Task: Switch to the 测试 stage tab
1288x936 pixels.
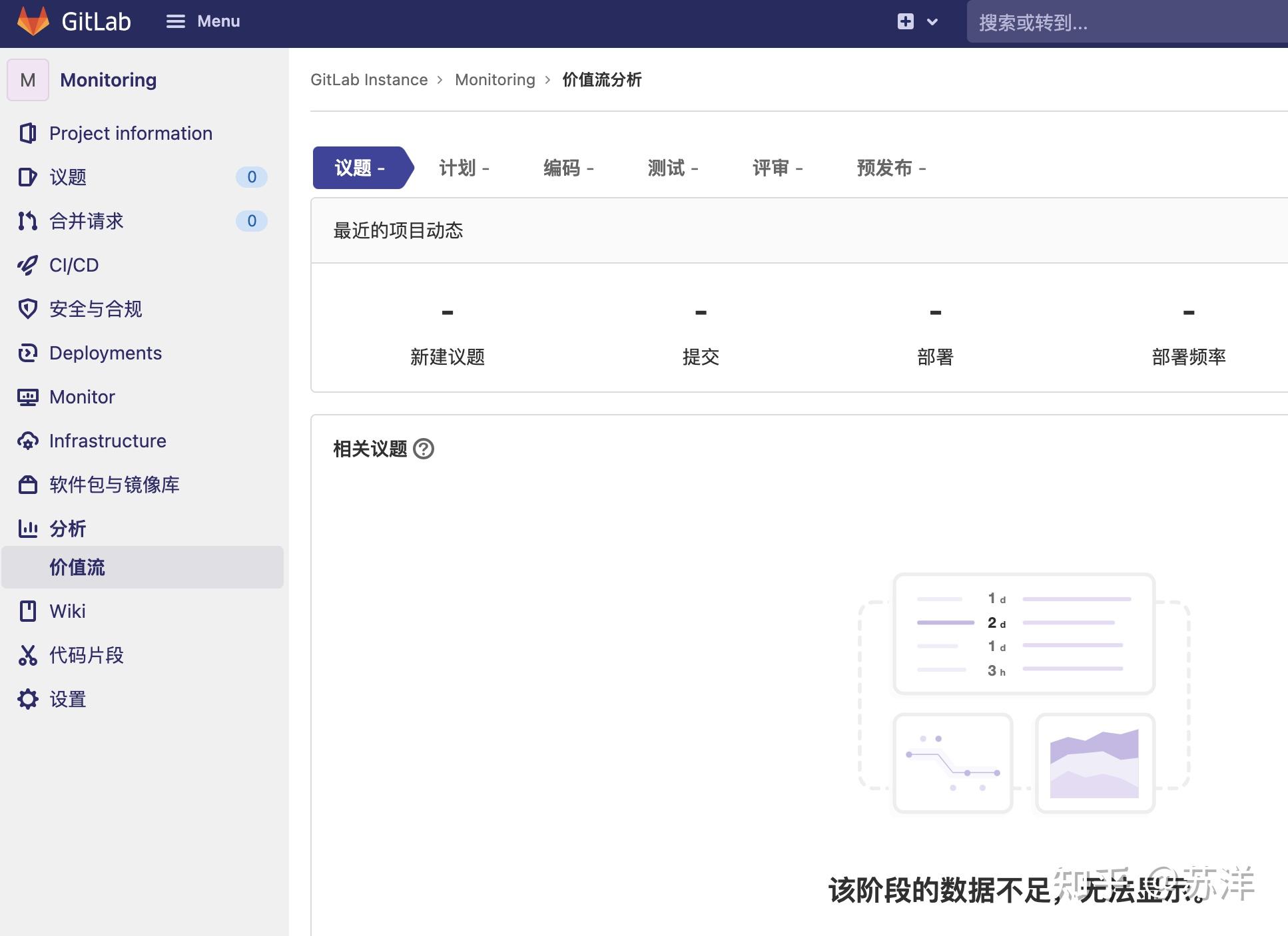Action: (x=672, y=168)
